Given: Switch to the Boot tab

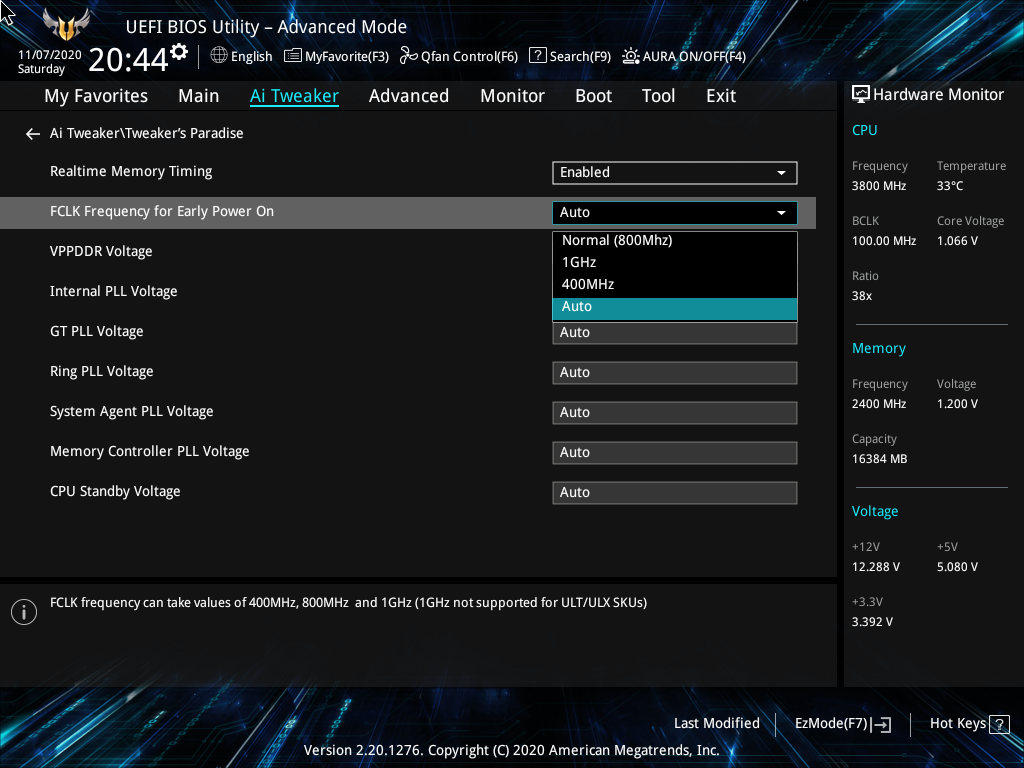Looking at the screenshot, I should pyautogui.click(x=594, y=96).
